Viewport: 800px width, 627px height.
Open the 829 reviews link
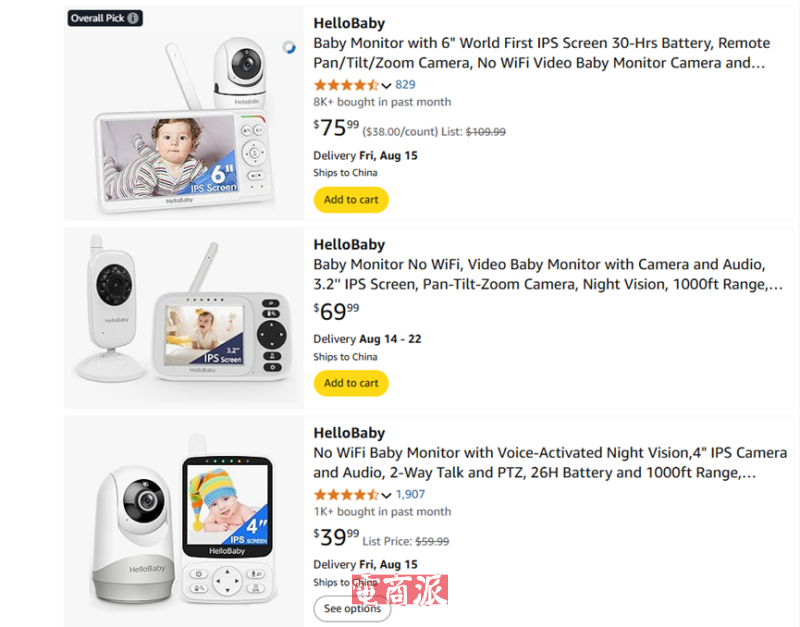[405, 85]
